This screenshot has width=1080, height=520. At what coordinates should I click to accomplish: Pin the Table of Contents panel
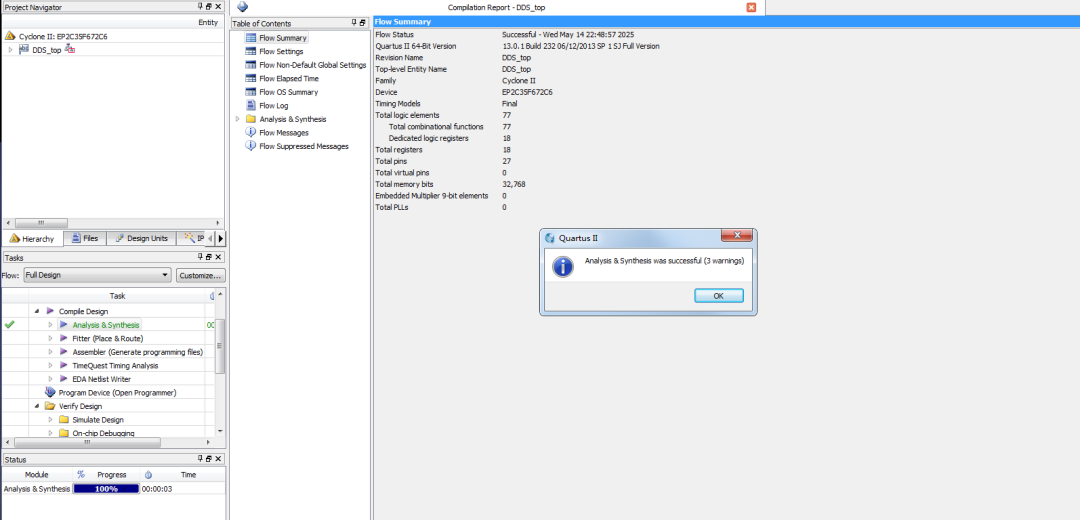pyautogui.click(x=353, y=23)
